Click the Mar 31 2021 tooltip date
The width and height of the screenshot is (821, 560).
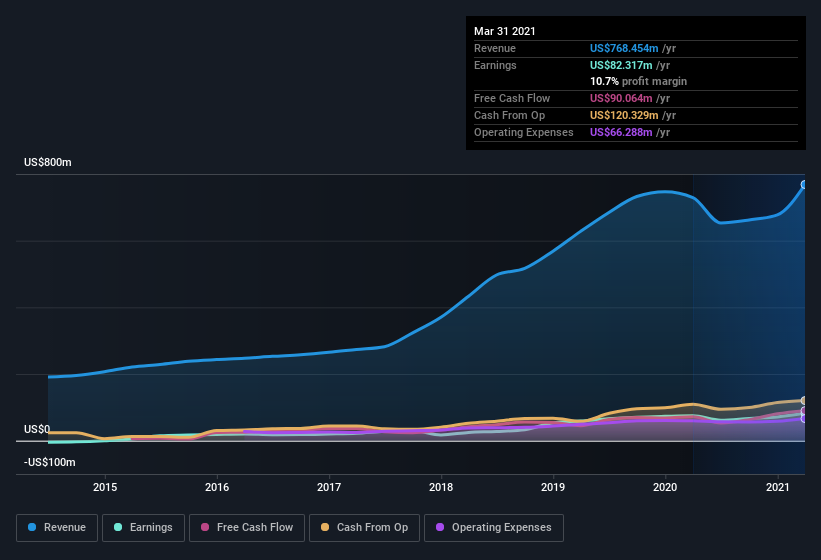click(x=505, y=31)
